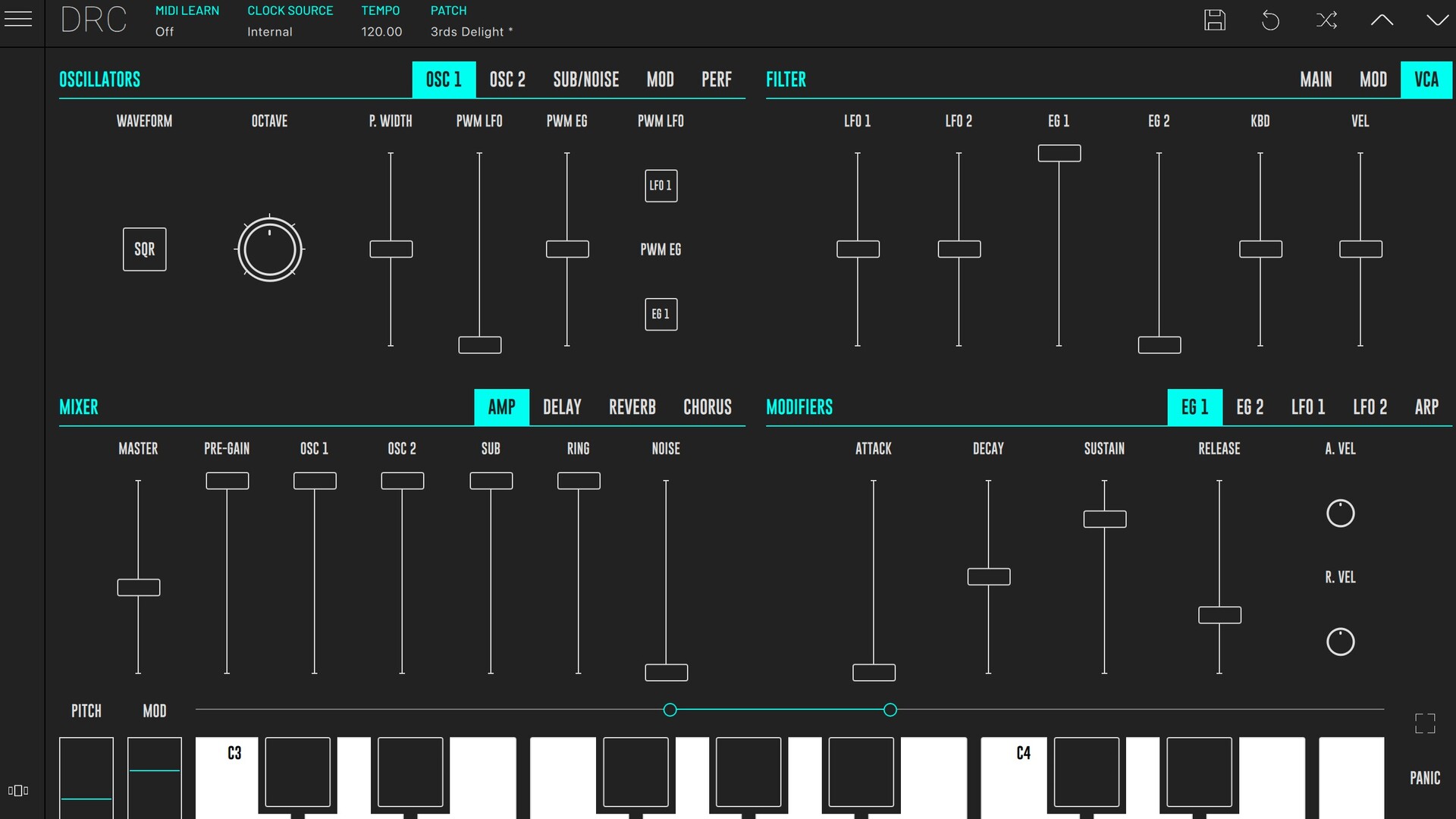Toggle fullscreen keyboard bracket icon
This screenshot has height=819, width=1456.
pos(1425,723)
